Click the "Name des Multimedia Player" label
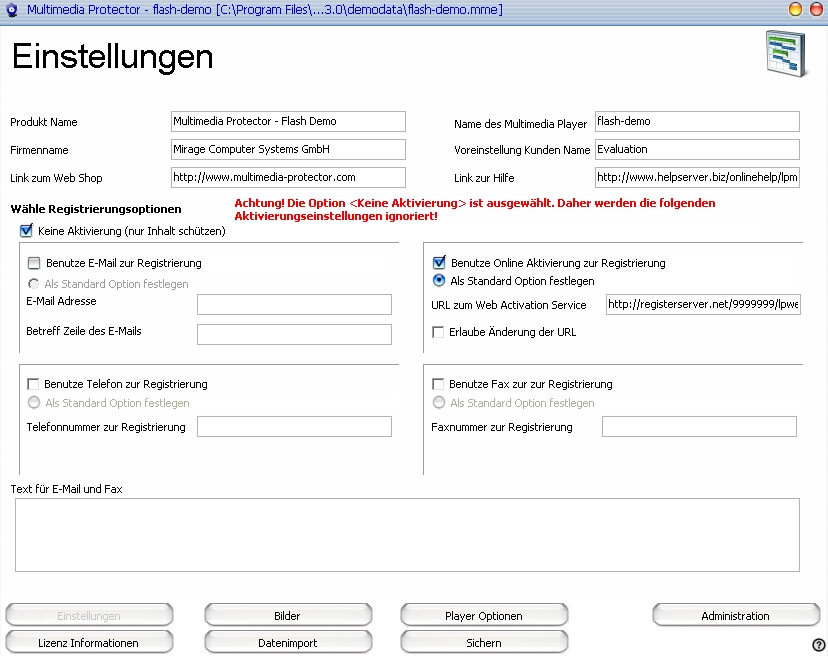The height and width of the screenshot is (656, 828). [x=520, y=124]
